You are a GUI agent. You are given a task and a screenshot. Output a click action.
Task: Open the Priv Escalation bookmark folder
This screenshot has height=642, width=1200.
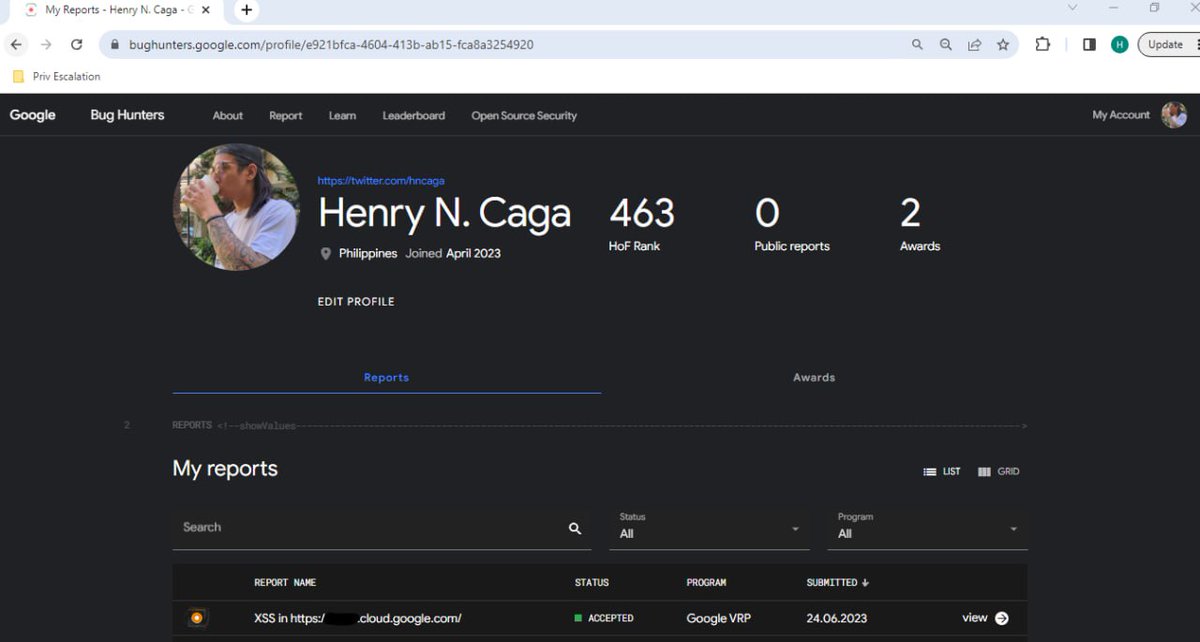[x=56, y=76]
